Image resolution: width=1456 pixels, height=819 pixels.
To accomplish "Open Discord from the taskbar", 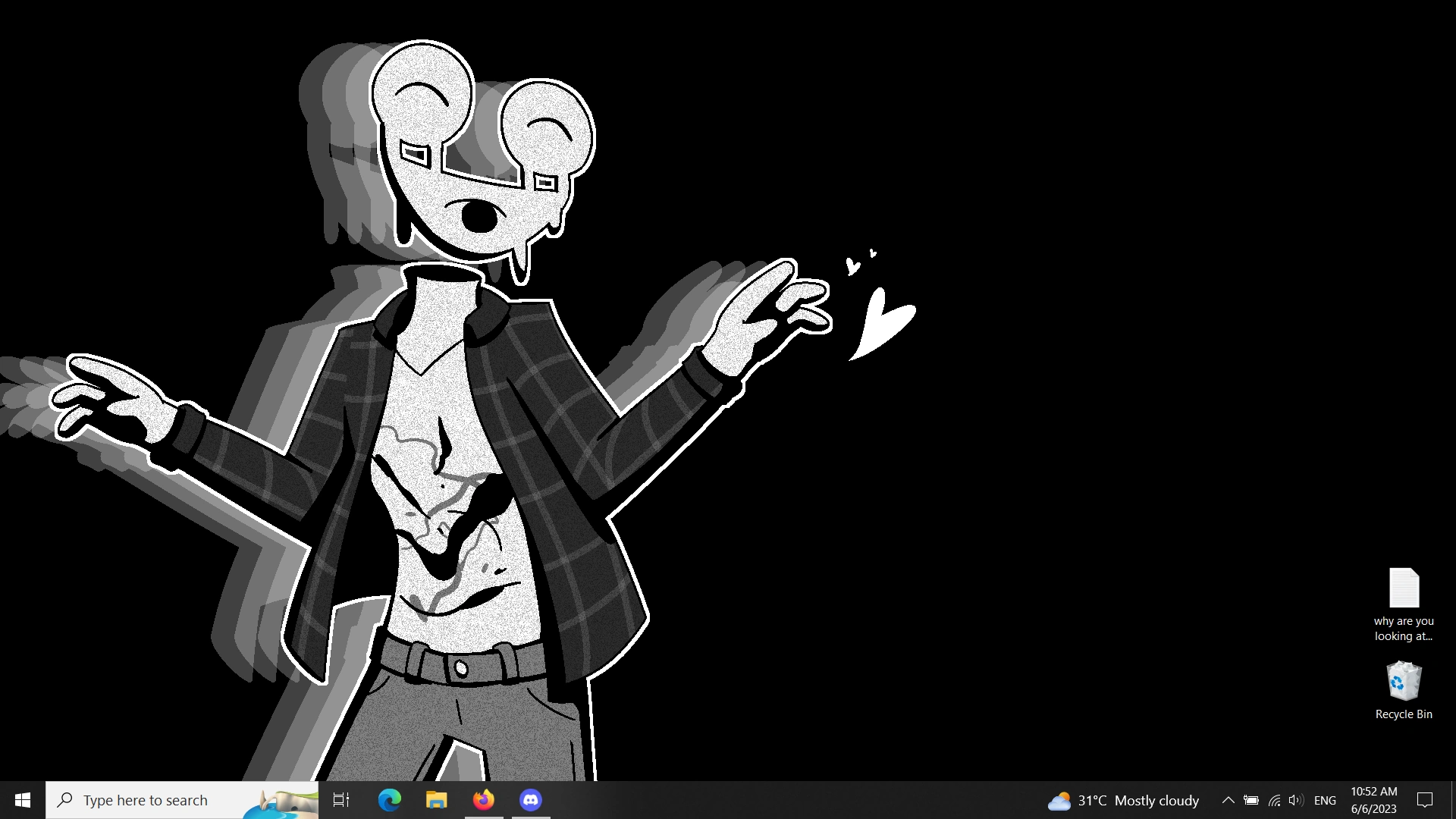I will (x=531, y=799).
